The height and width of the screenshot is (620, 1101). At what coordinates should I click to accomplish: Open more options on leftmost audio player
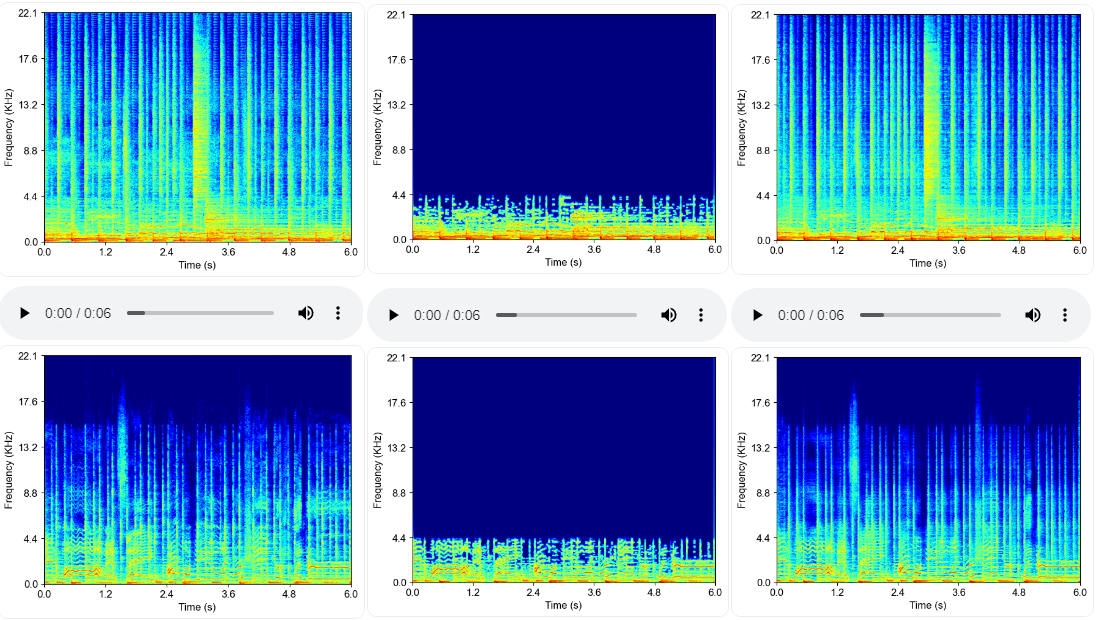tap(338, 313)
